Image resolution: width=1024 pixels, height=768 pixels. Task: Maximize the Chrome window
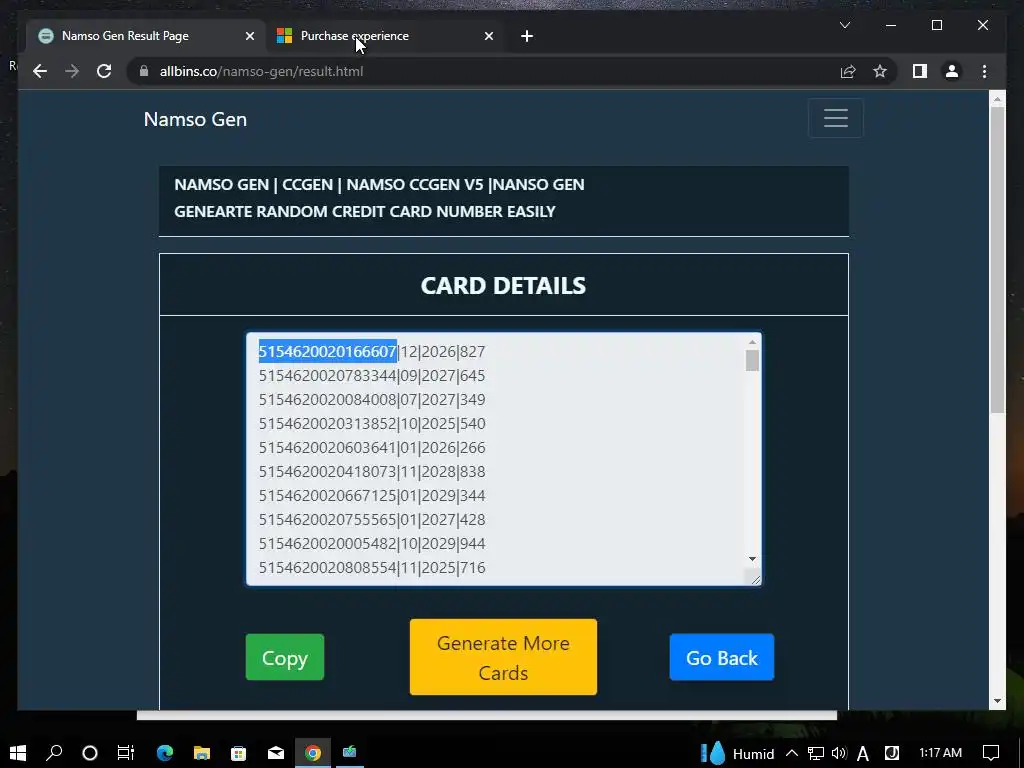[936, 25]
